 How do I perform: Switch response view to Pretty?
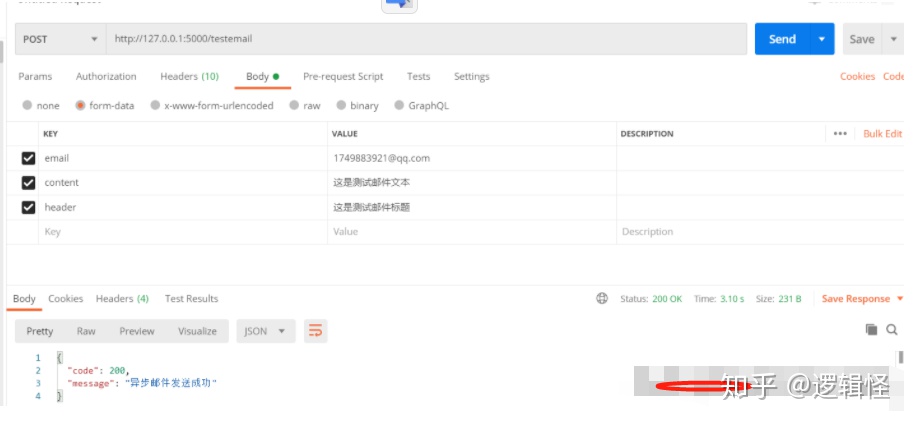click(40, 331)
